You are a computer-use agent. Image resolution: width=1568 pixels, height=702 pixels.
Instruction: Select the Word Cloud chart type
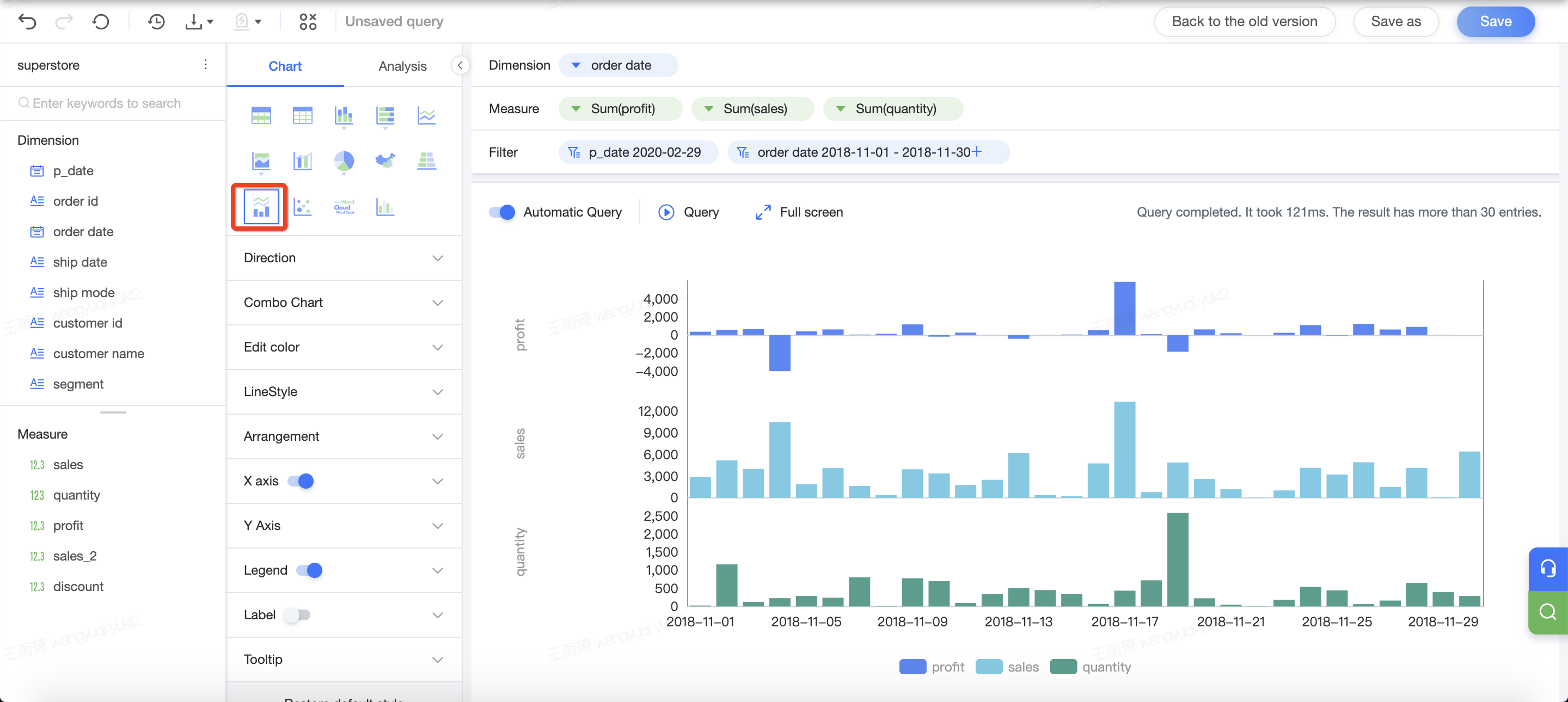point(344,207)
